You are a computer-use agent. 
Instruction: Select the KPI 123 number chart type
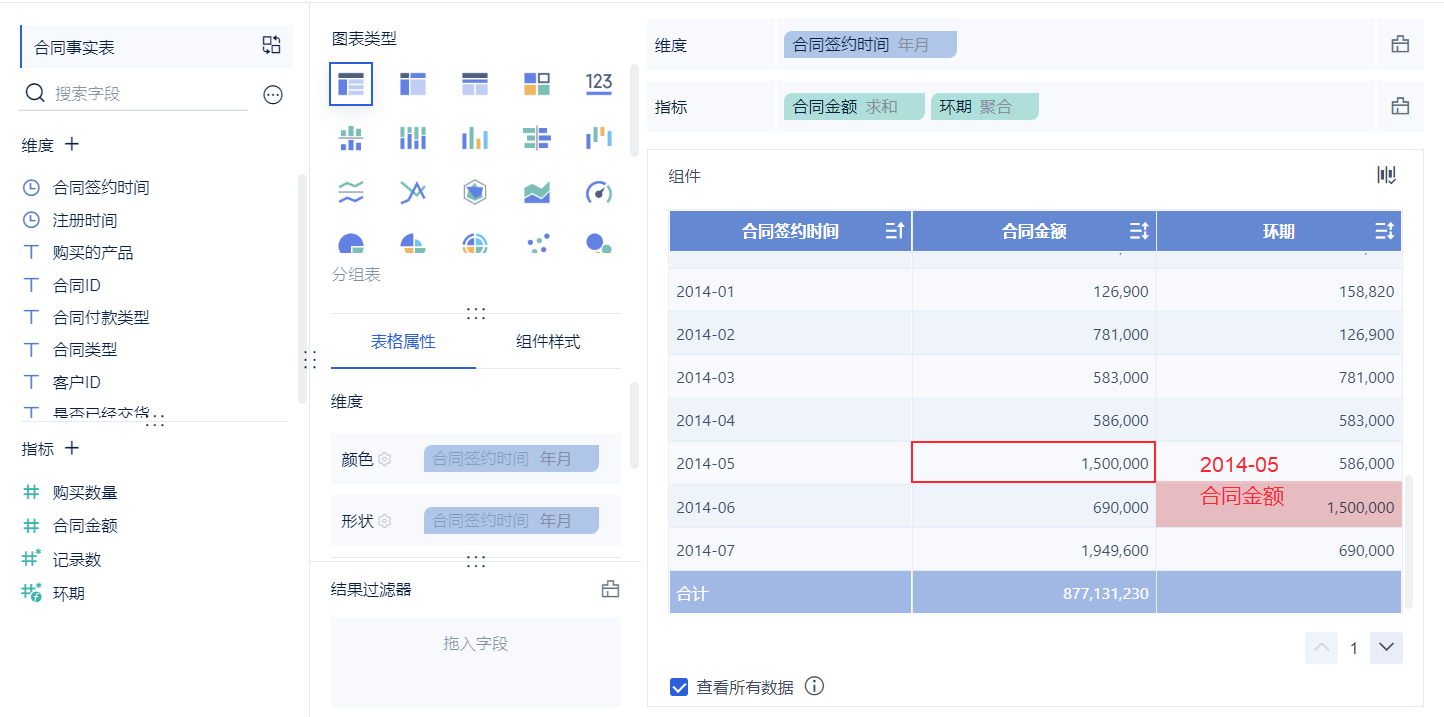tap(598, 84)
